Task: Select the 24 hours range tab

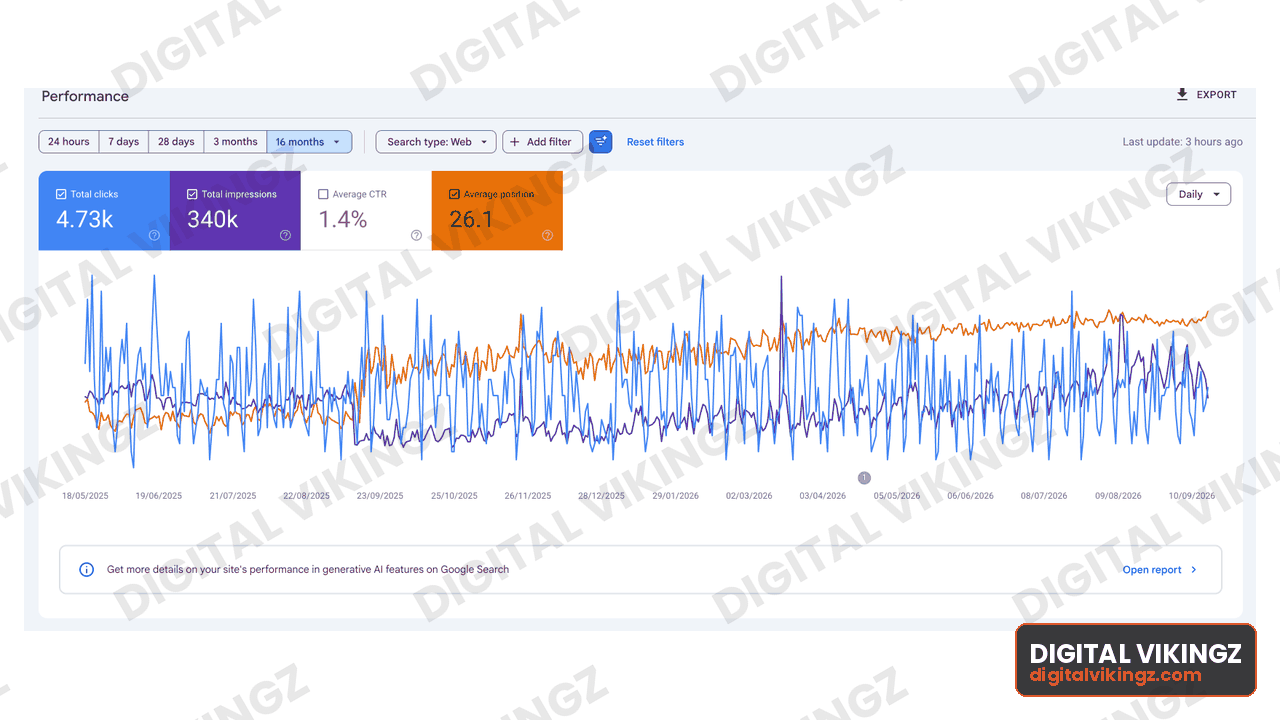Action: [x=69, y=142]
